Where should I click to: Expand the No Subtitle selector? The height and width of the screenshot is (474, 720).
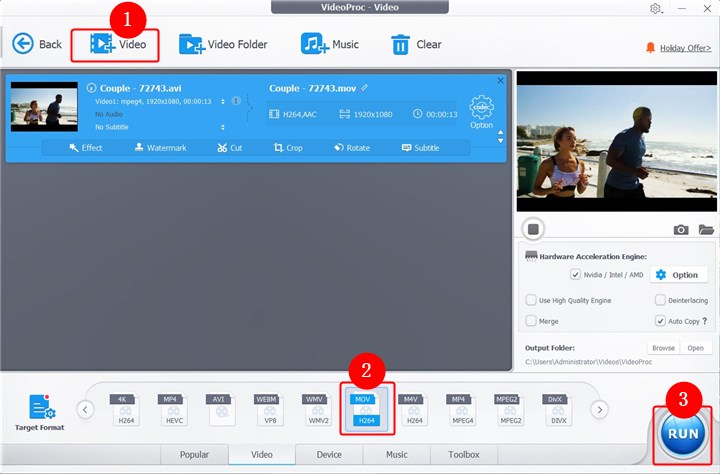pyautogui.click(x=223, y=127)
